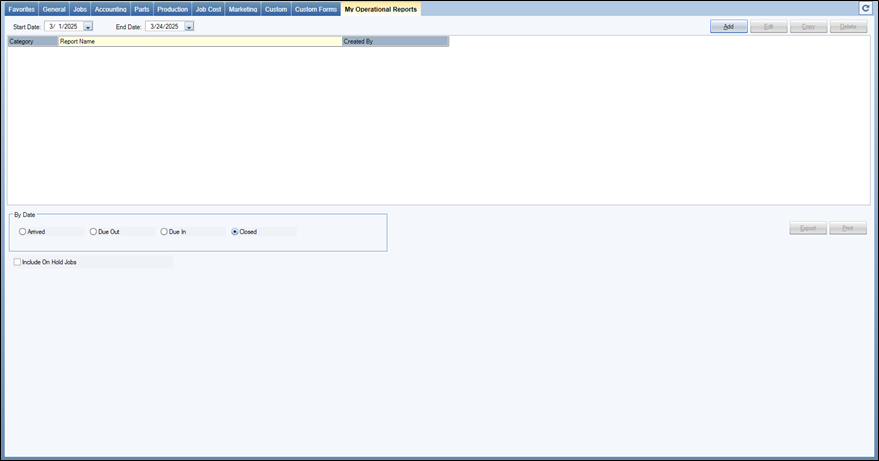
Task: Open the Job Cost tab
Action: [208, 9]
